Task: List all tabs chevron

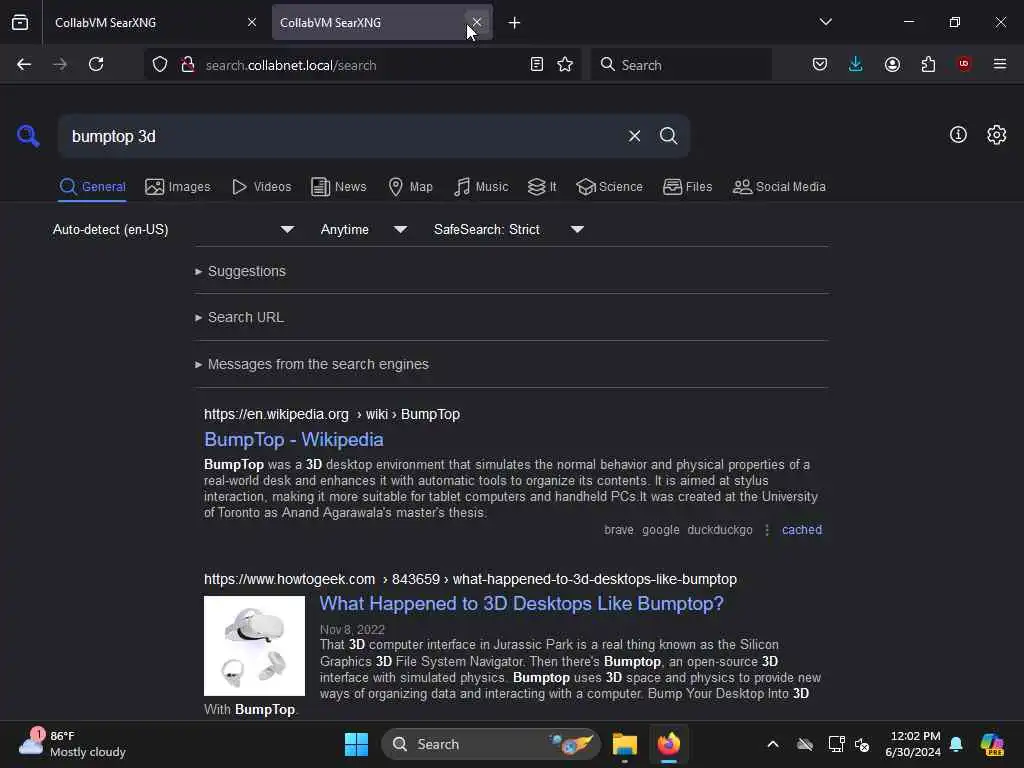Action: tap(825, 22)
